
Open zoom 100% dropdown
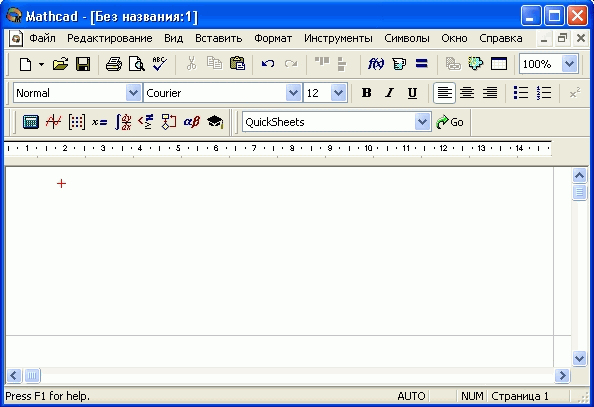point(569,64)
